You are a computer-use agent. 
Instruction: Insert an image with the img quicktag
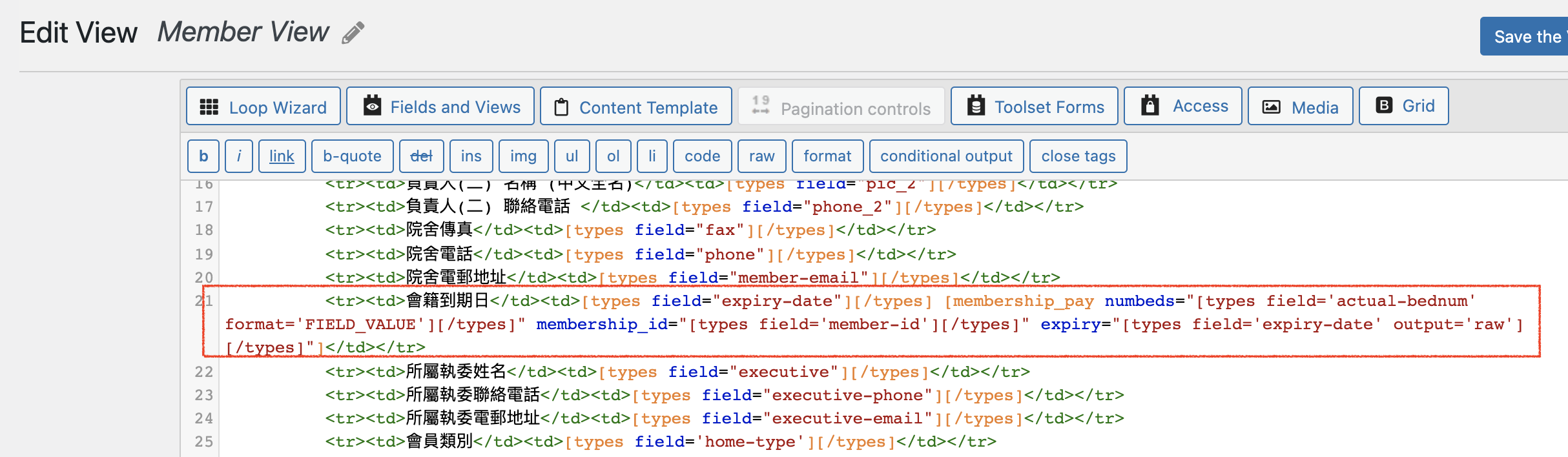click(x=523, y=156)
